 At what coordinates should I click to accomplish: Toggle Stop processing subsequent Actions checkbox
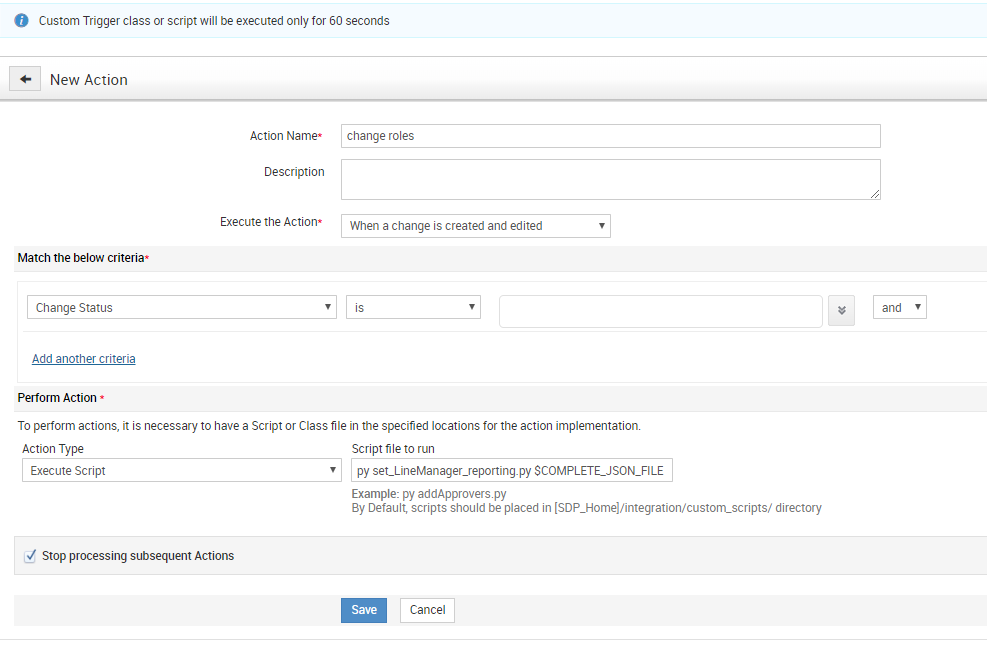[x=30, y=555]
